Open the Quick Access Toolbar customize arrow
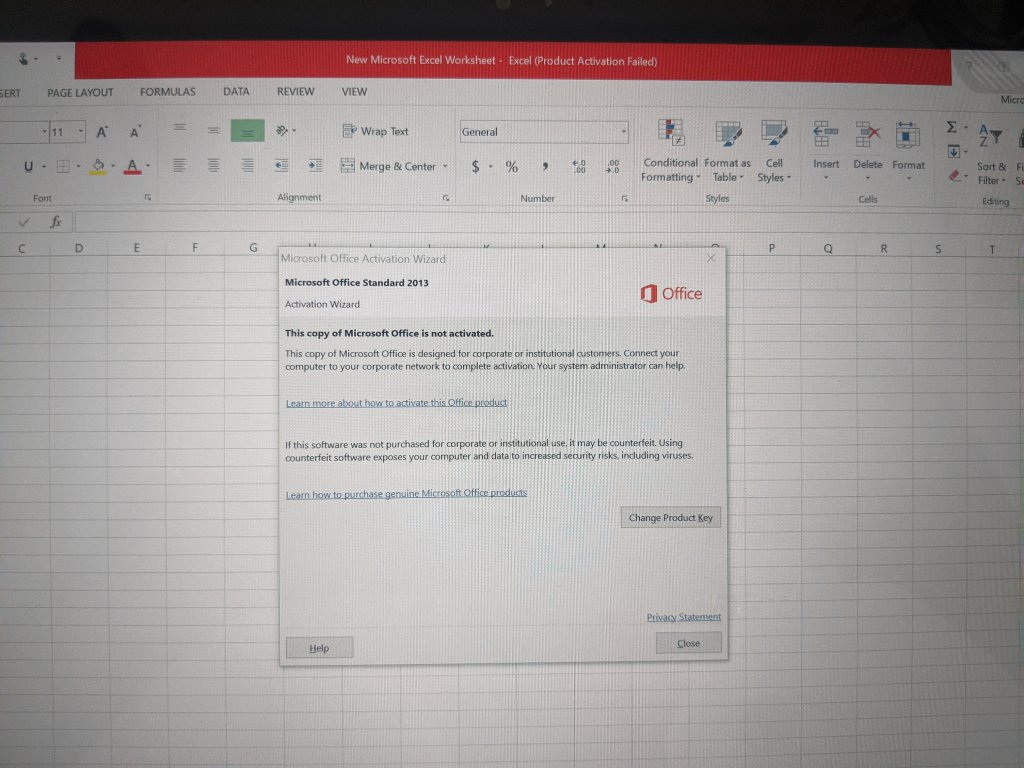Viewport: 1024px width, 768px height. click(59, 58)
